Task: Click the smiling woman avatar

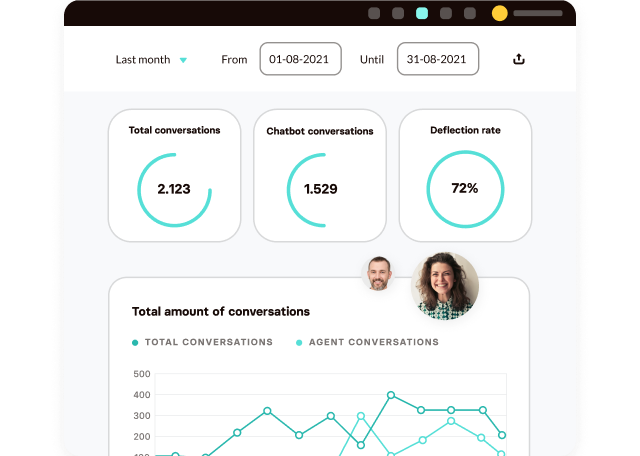Action: coord(445,285)
